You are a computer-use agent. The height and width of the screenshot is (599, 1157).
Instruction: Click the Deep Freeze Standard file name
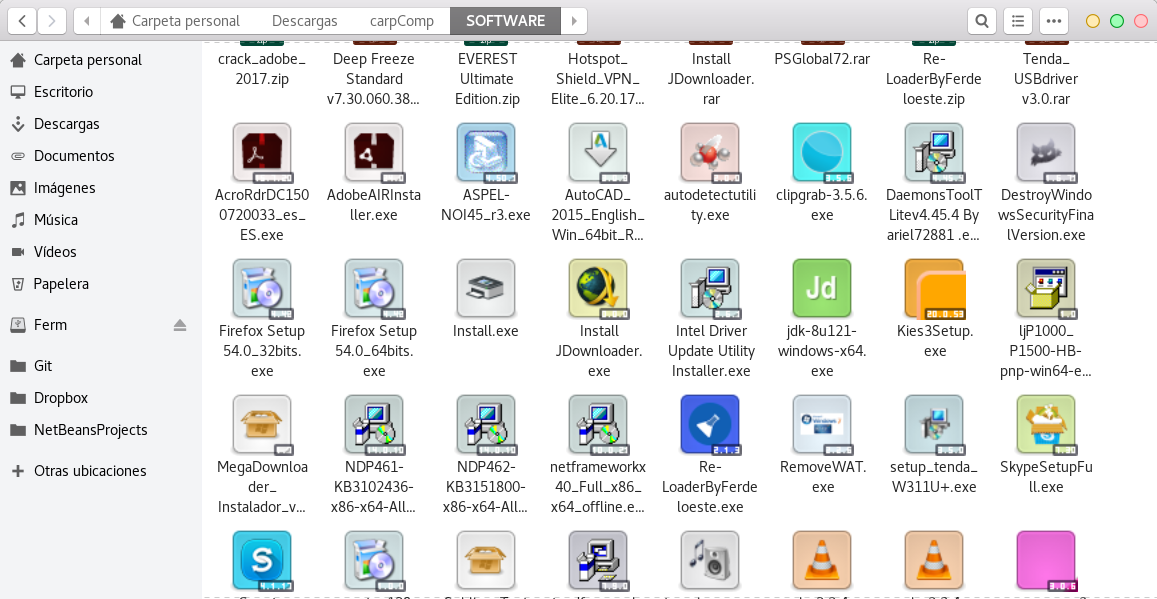[x=374, y=79]
